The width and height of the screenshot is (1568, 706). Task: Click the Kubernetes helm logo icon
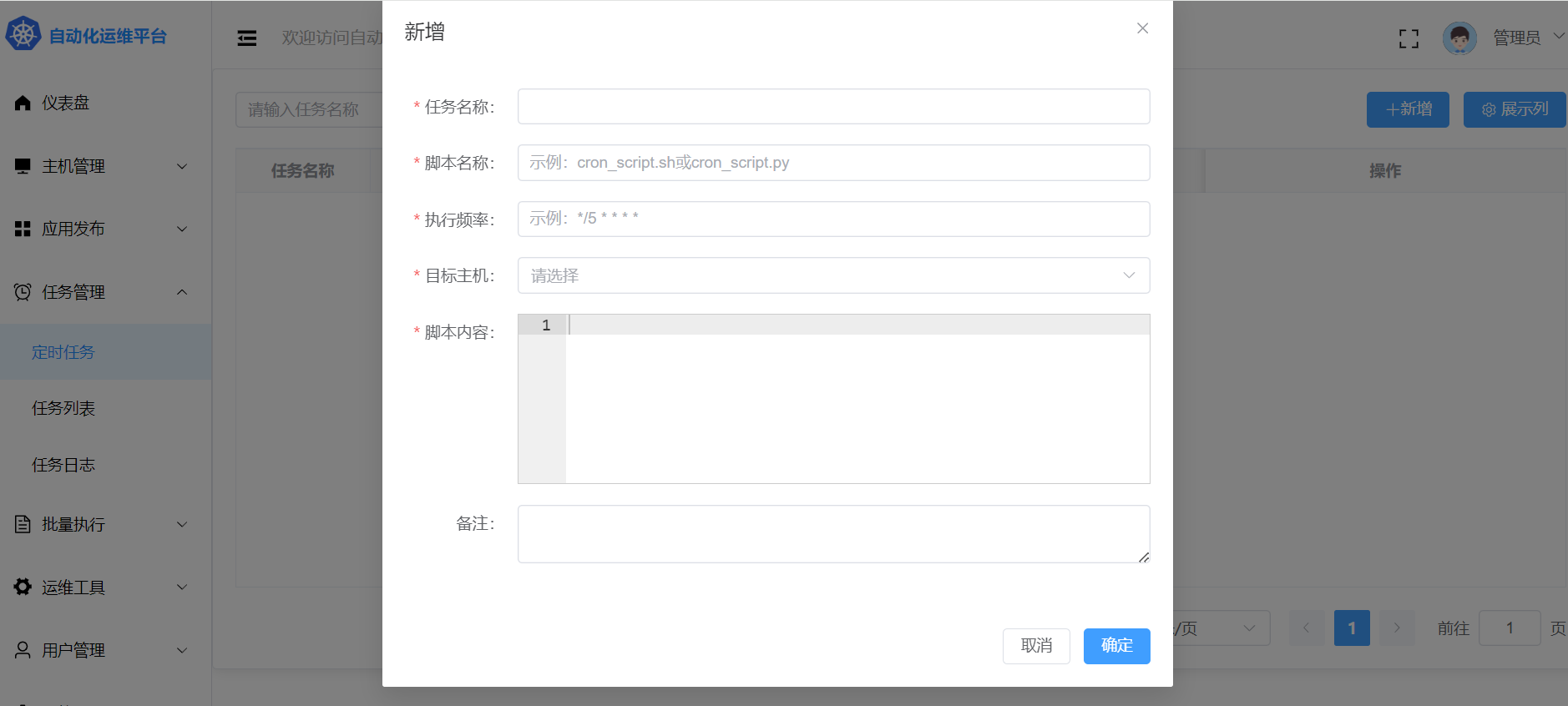pyautogui.click(x=23, y=34)
